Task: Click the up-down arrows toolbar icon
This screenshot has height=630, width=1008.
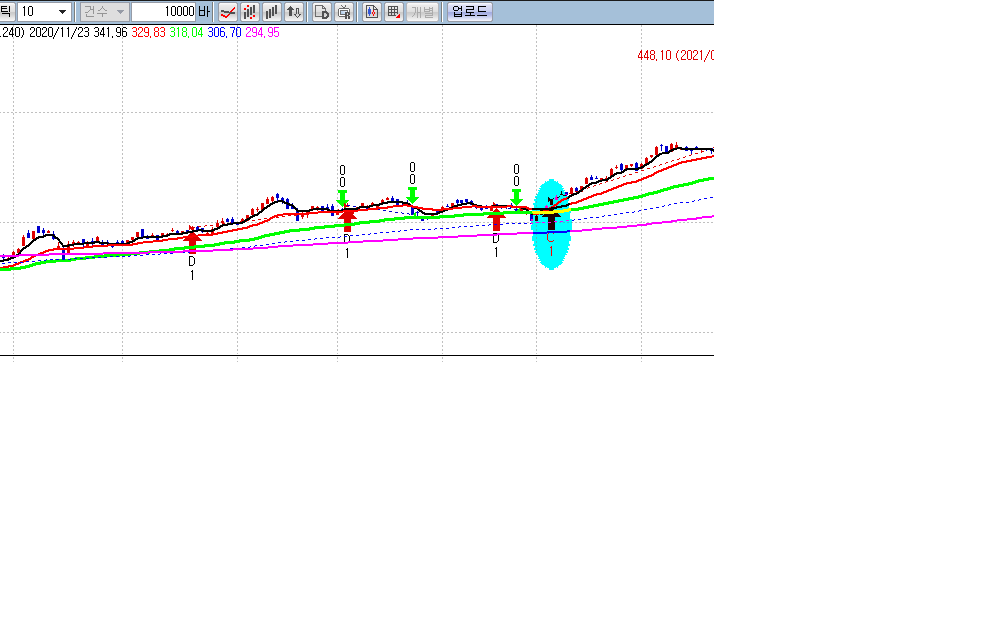Action: (x=293, y=12)
